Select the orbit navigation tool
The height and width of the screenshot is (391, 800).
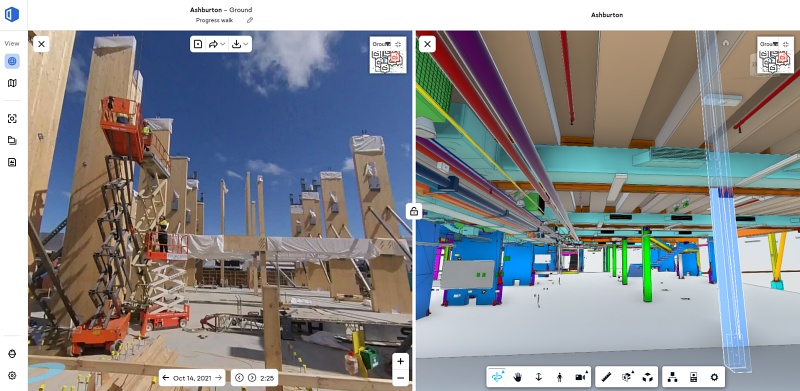(x=496, y=377)
